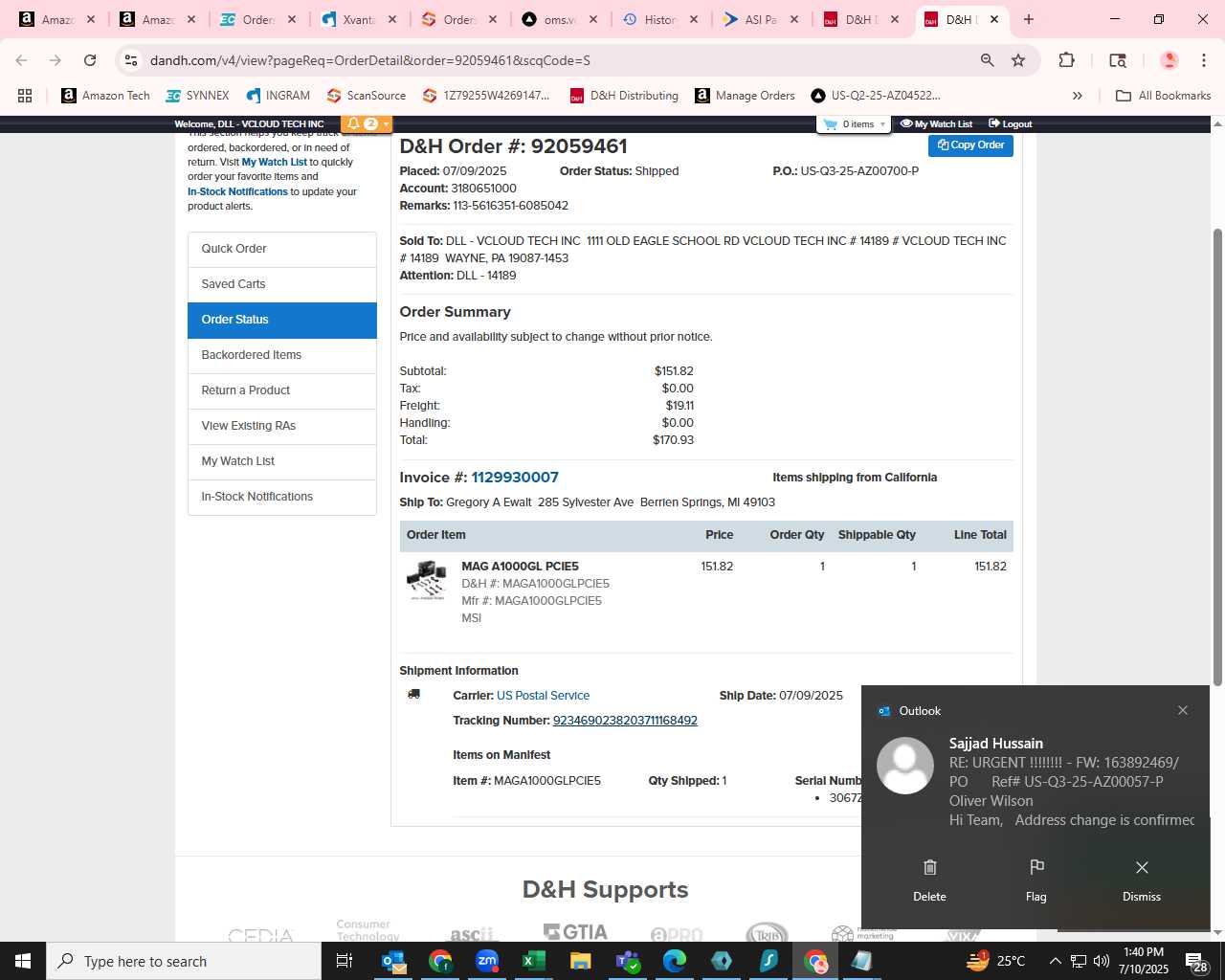Dismiss the Outlook notification
Viewport: 1225px width, 980px height.
coord(1142,880)
